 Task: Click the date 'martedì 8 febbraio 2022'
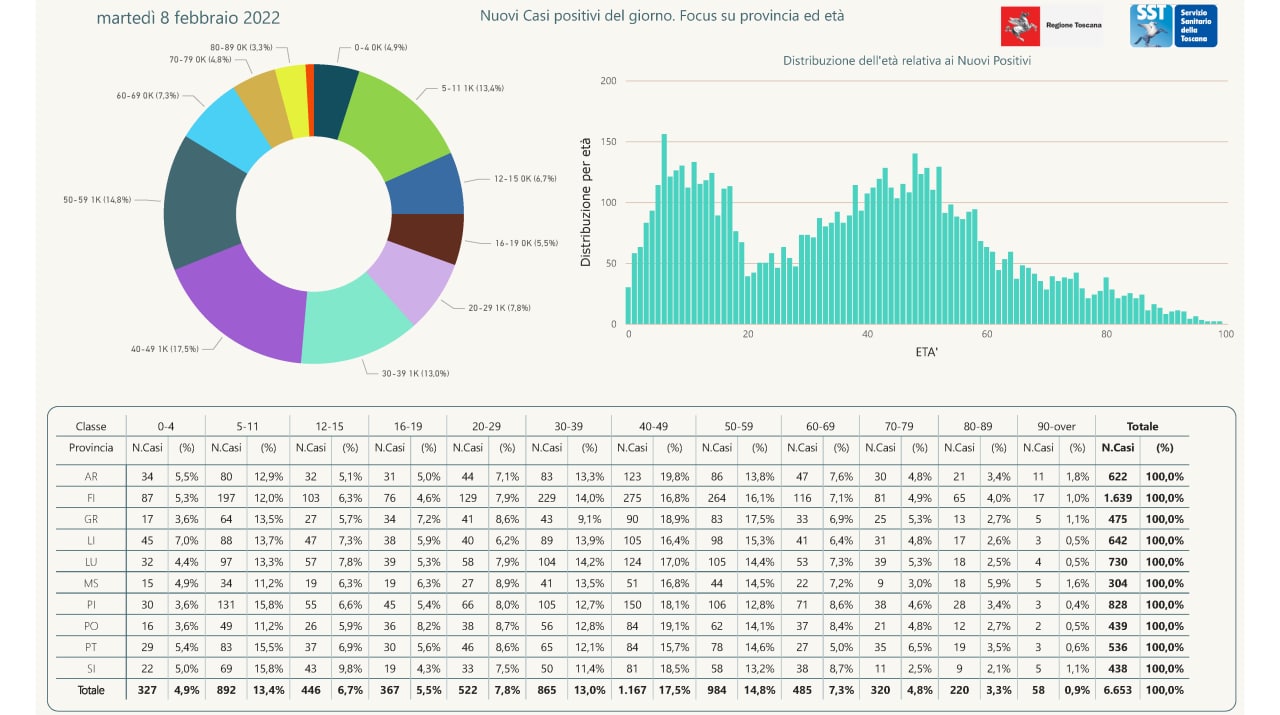coord(188,18)
